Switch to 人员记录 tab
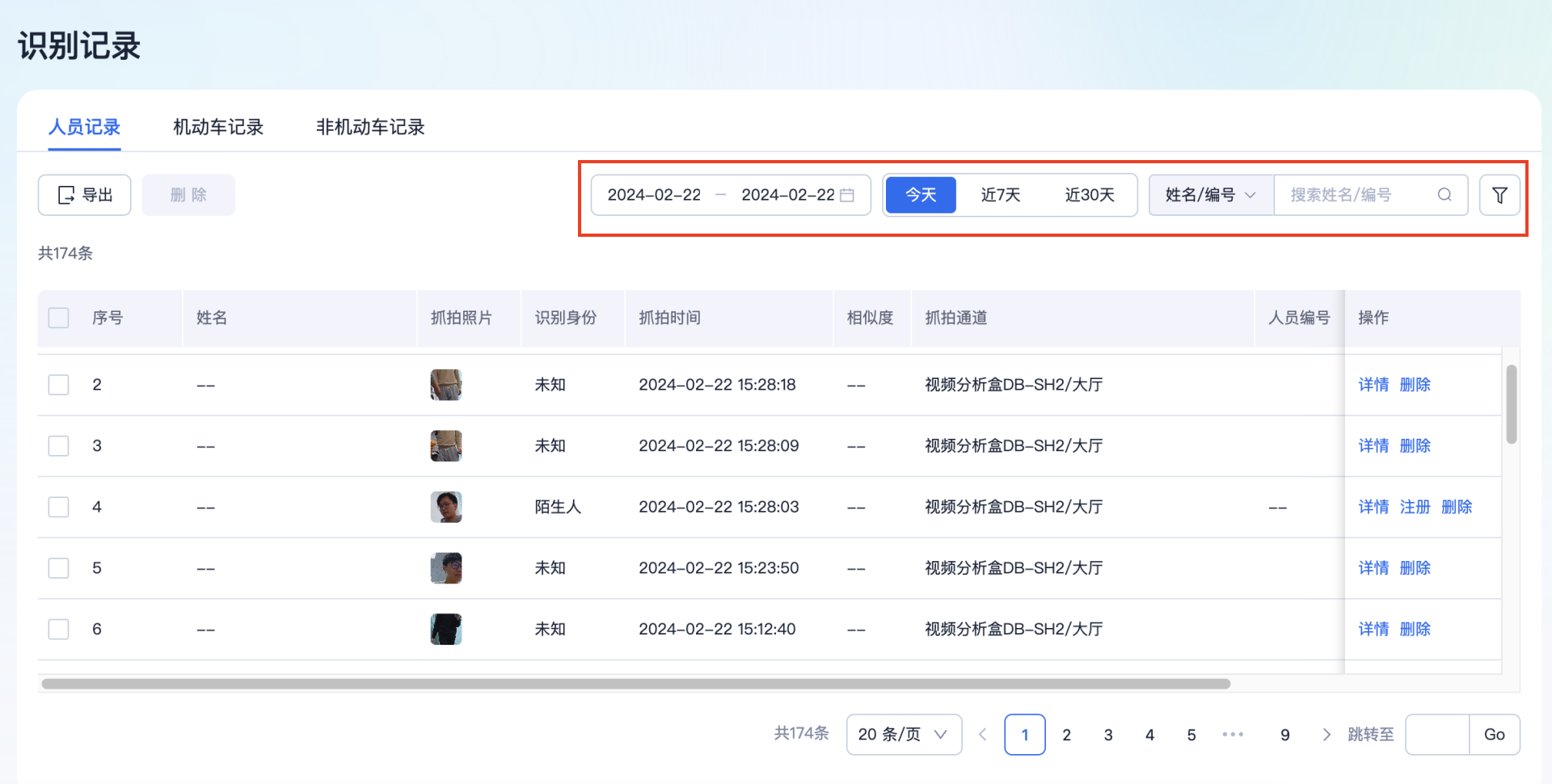1552x784 pixels. 84,127
